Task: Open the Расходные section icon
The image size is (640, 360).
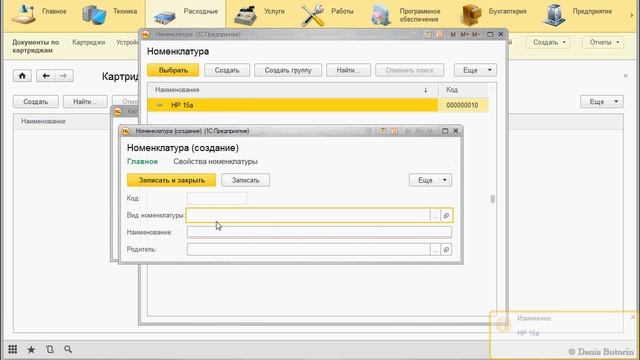Action: tap(164, 16)
